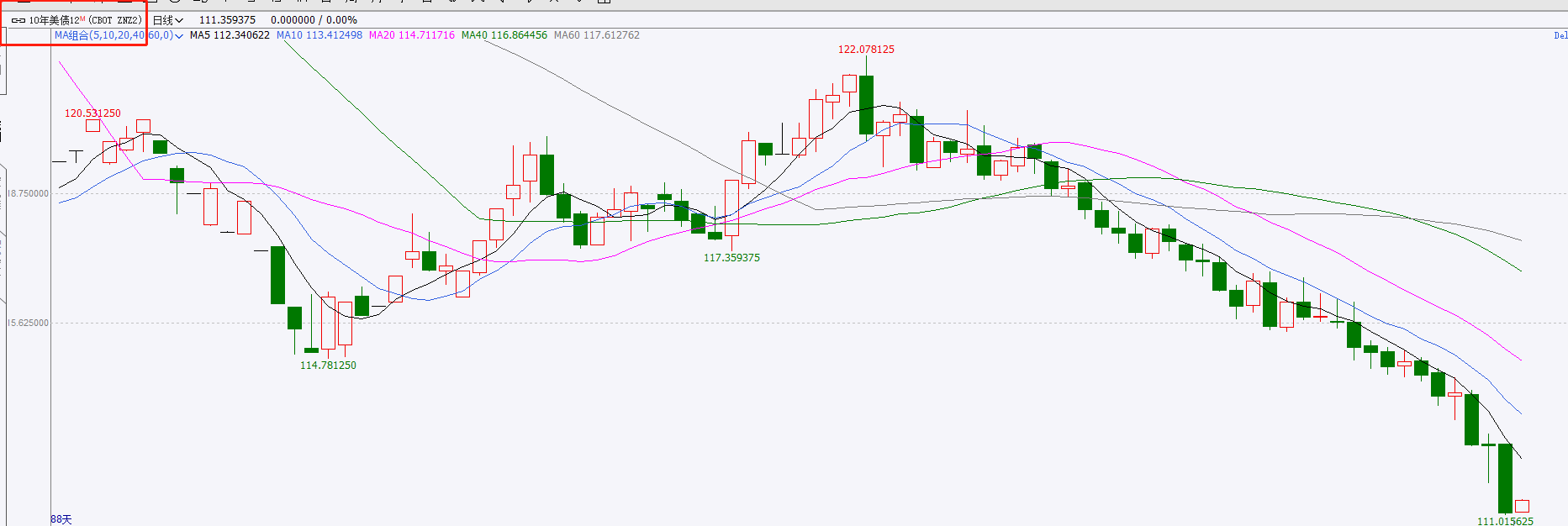Click the latest price value 111.359375
The image size is (1568, 526).
point(227,20)
